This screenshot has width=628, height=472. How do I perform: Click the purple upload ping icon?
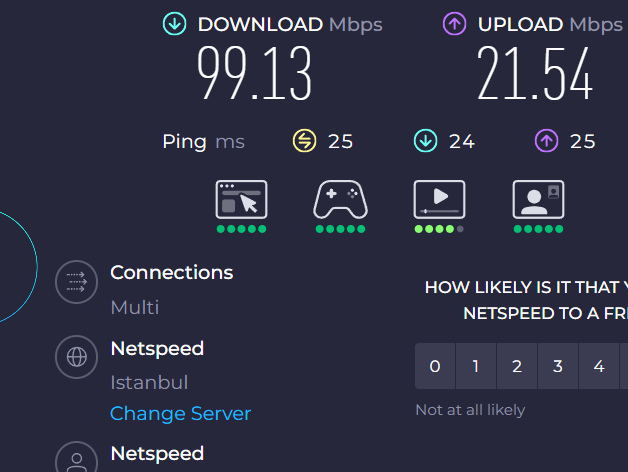pyautogui.click(x=546, y=141)
